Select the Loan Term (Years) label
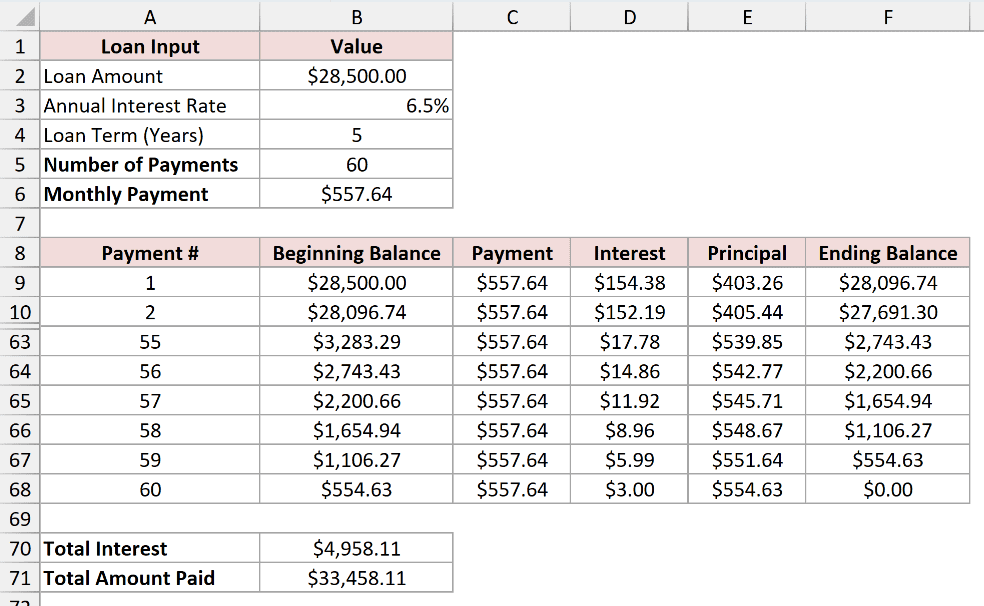The width and height of the screenshot is (984, 606). coord(149,135)
